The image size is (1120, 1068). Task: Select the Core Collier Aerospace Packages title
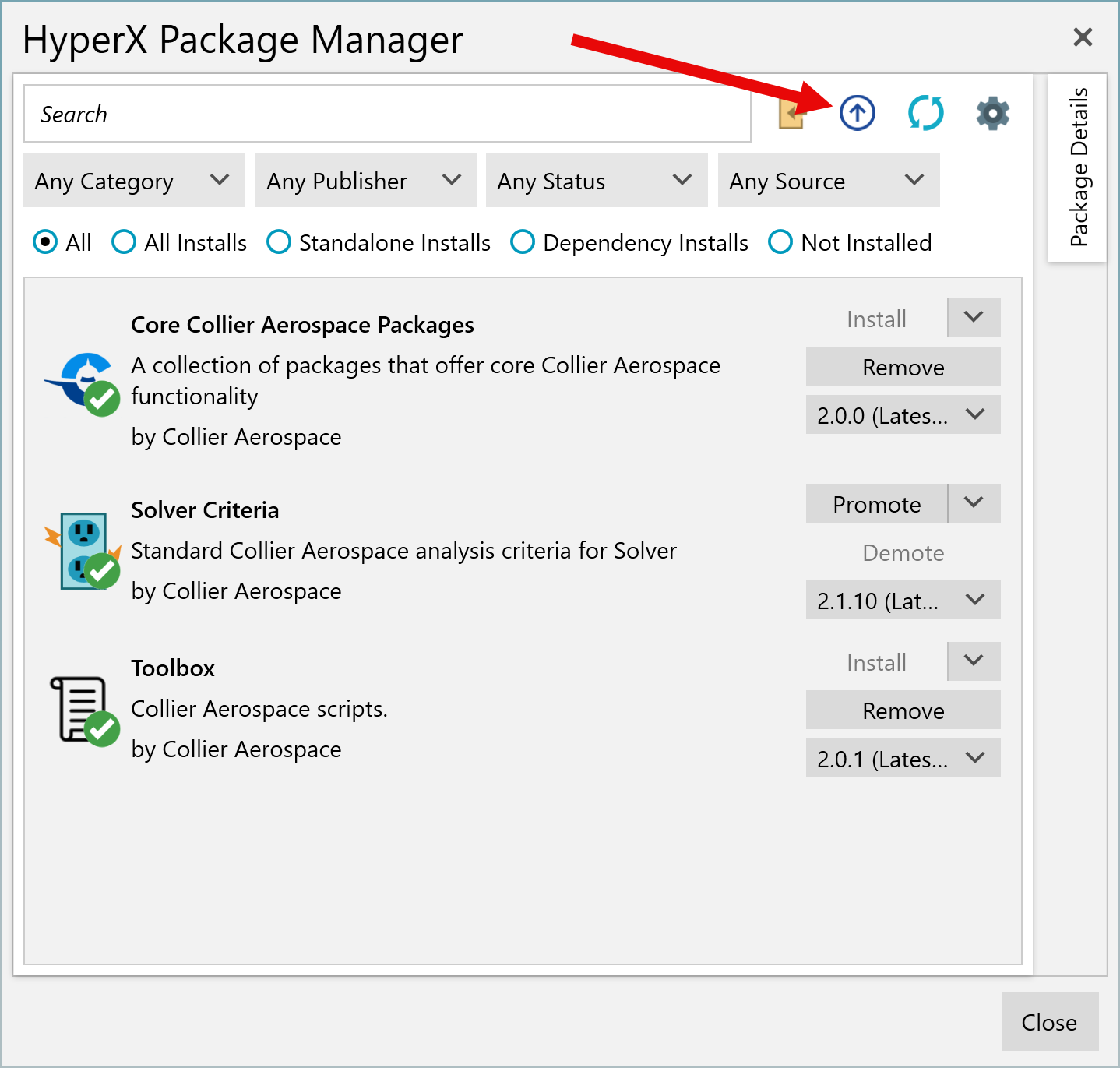coord(302,324)
